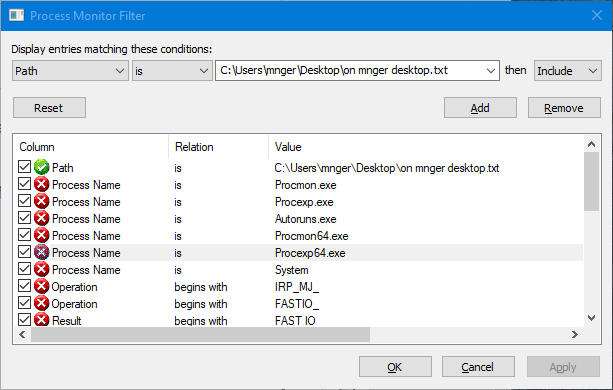The image size is (613, 390).
Task: Select the 'IRP_MJ_' value text
Action: (x=297, y=287)
